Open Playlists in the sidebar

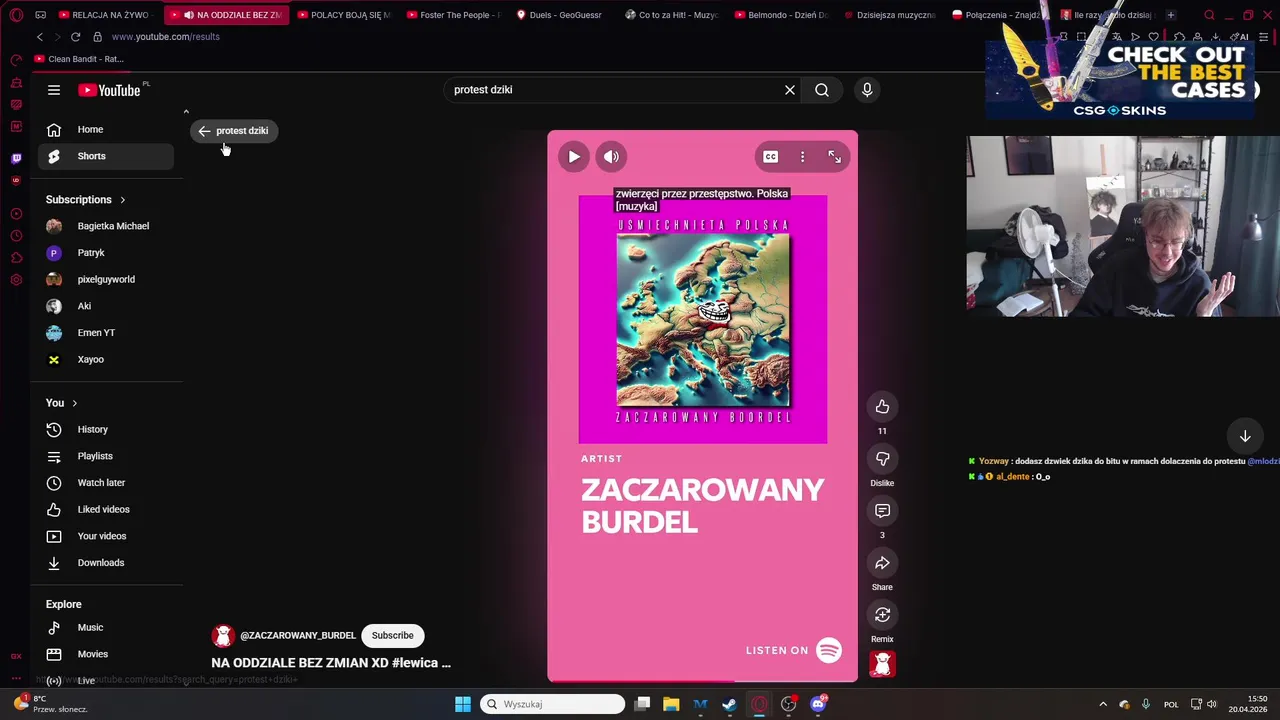(106, 456)
